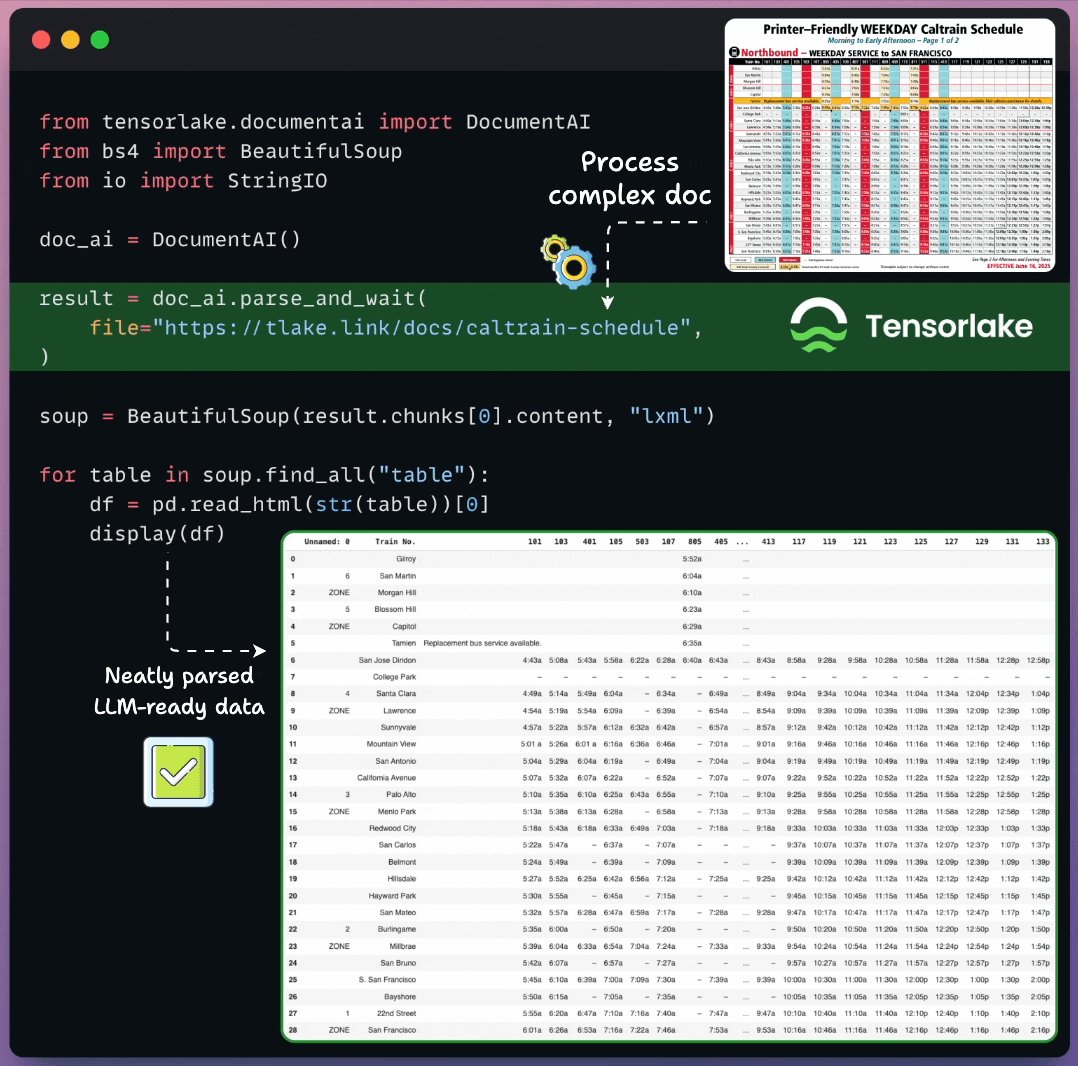Click the "Process complex doc" annotation text

point(629,178)
